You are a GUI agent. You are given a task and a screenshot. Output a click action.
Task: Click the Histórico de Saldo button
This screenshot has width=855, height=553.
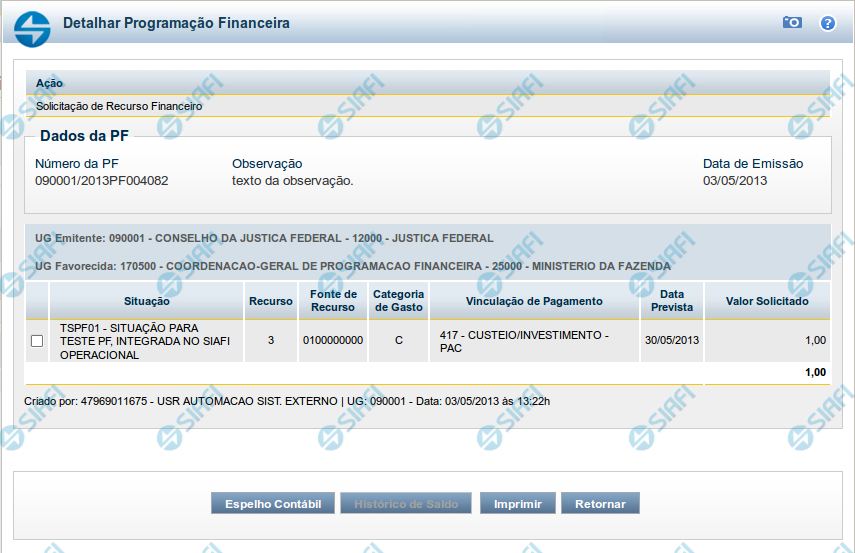coord(406,504)
